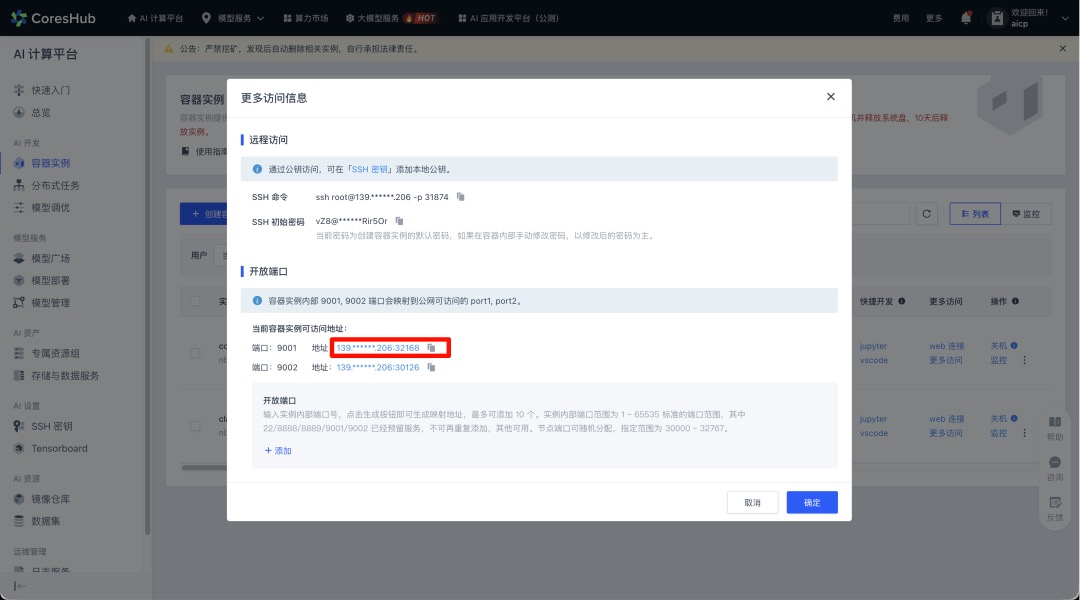This screenshot has width=1080, height=600.
Task: Click the 确定 button
Action: pyautogui.click(x=811, y=502)
